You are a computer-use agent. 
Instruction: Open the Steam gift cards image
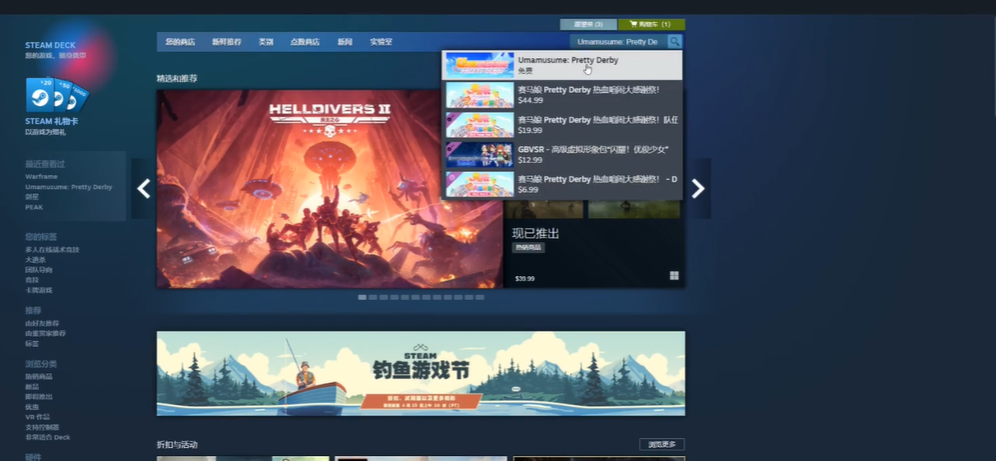(57, 95)
